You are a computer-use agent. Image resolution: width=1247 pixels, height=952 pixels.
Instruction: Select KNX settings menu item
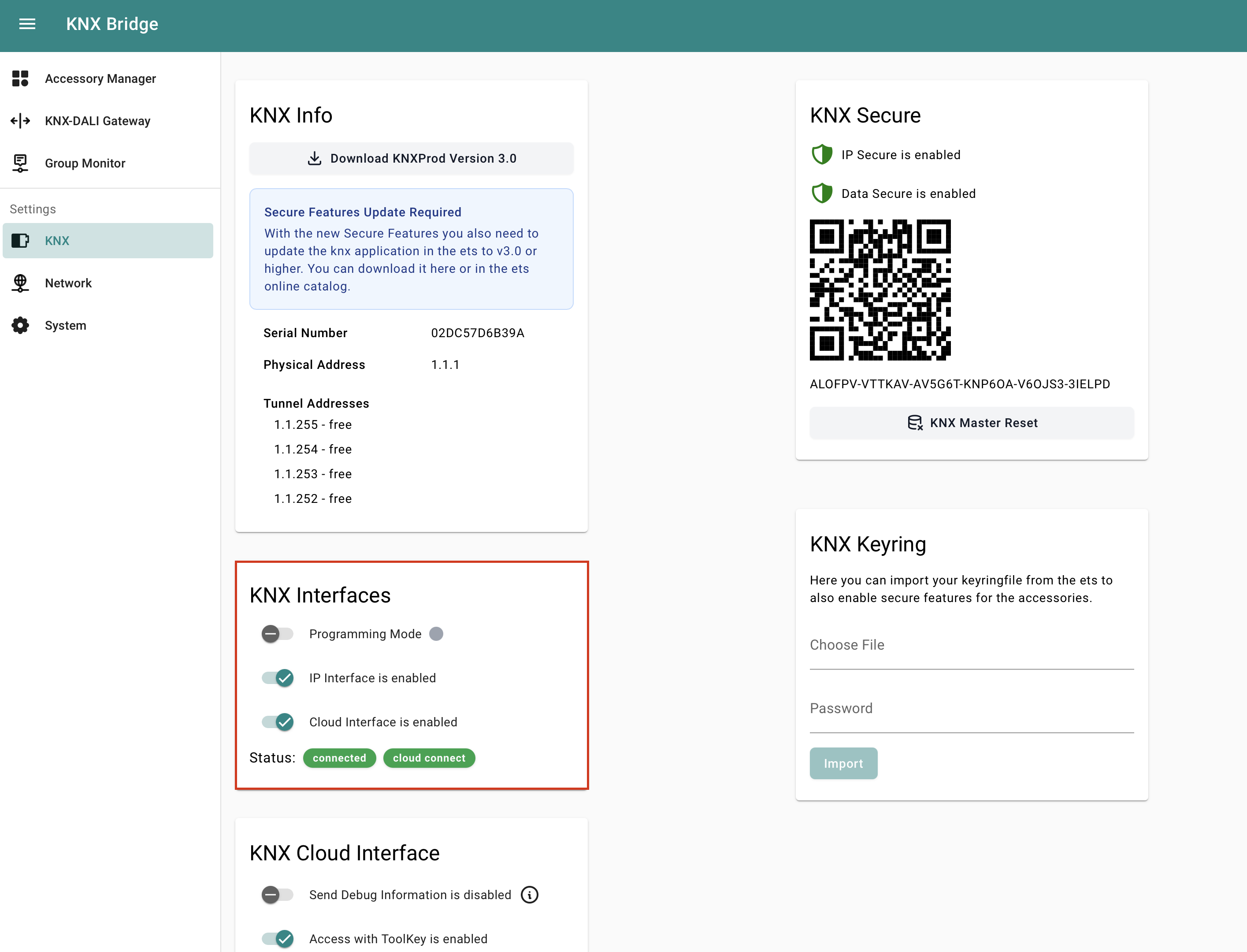108,241
